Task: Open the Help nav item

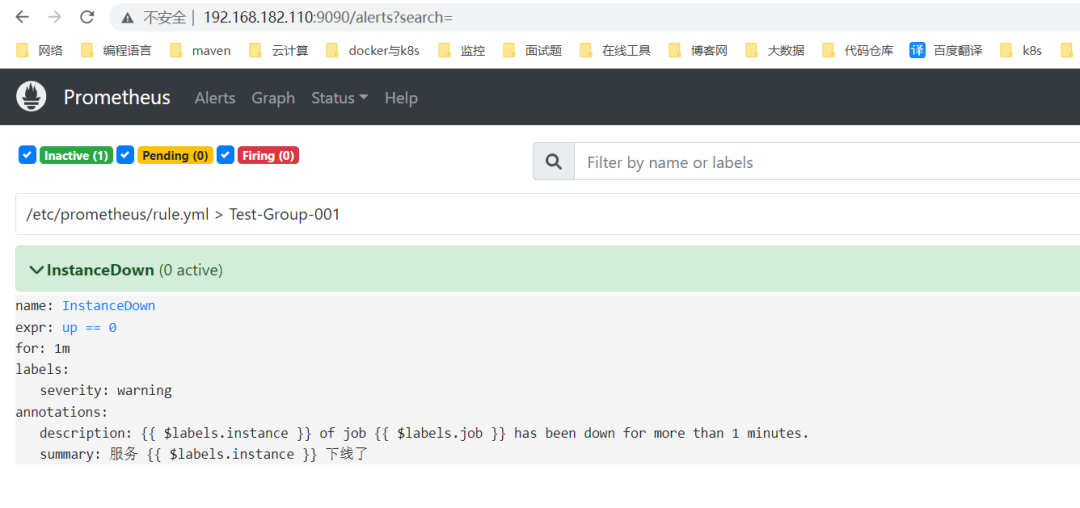Action: (x=401, y=98)
